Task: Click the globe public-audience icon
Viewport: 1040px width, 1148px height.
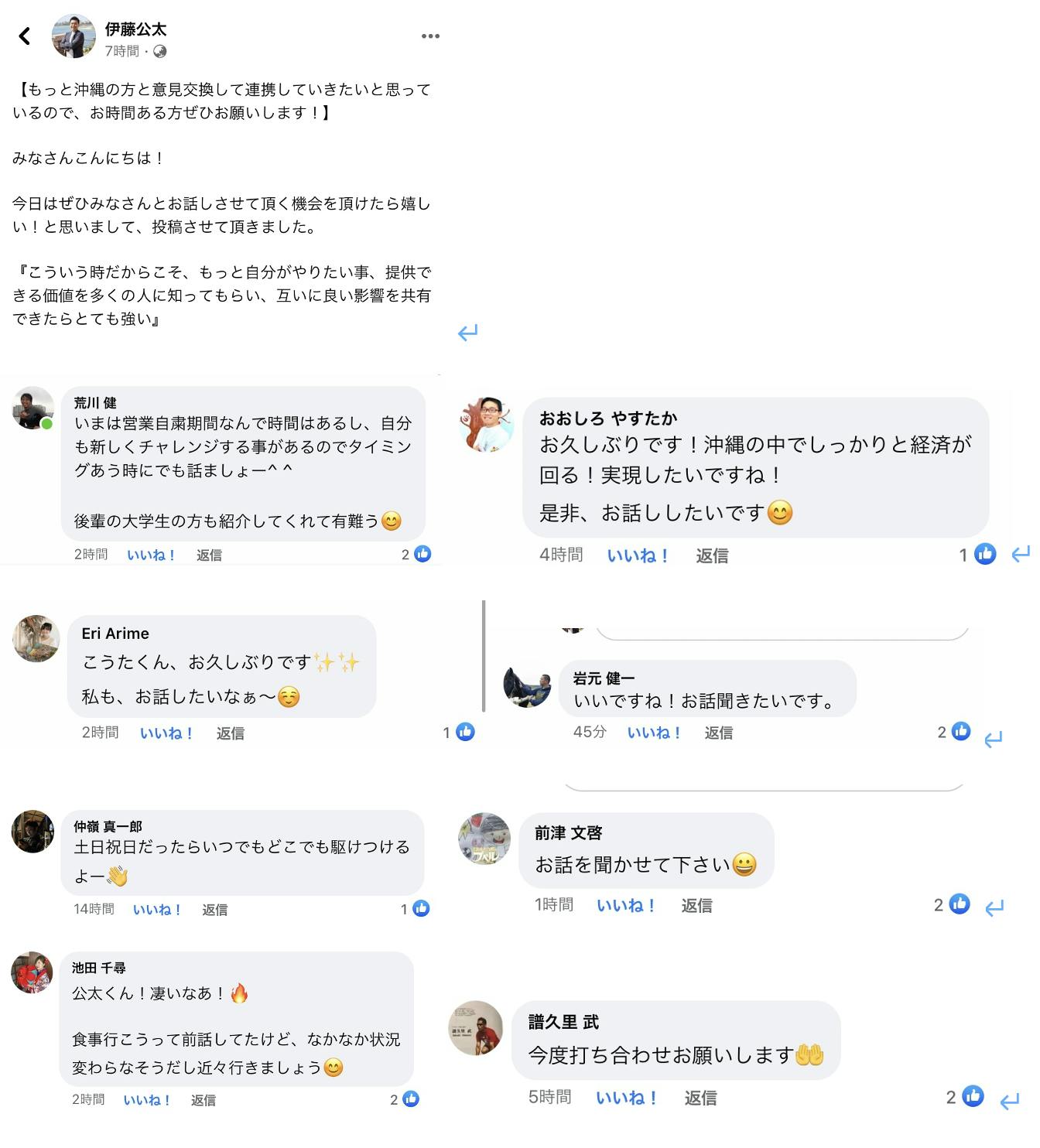Action: click(160, 52)
